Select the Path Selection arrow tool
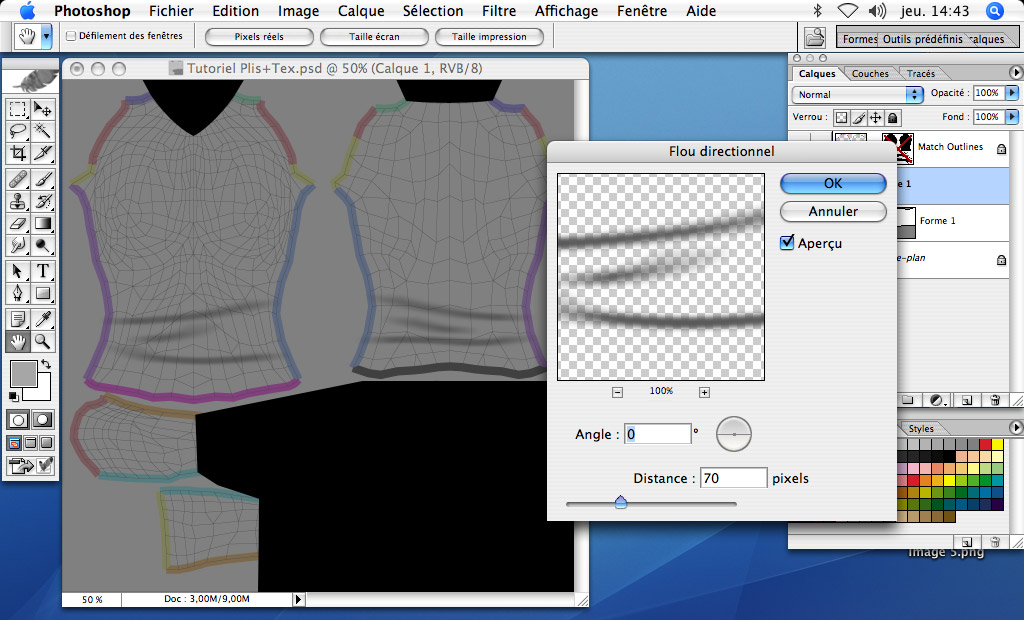1024x620 pixels. coord(18,270)
